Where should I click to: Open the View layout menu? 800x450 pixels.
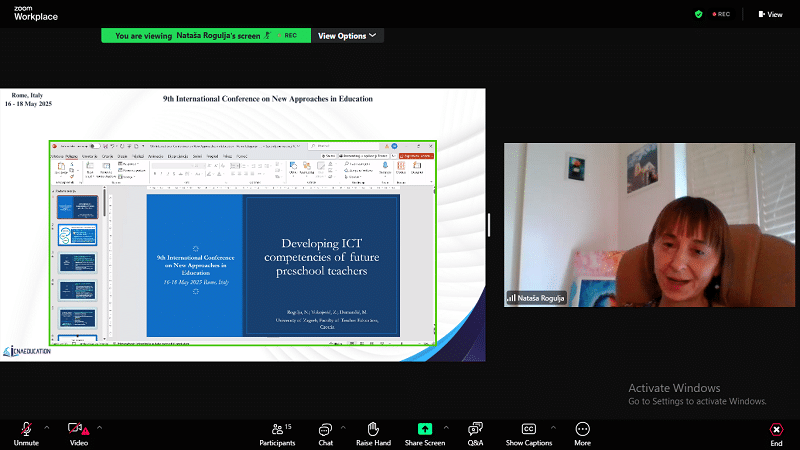tap(770, 14)
